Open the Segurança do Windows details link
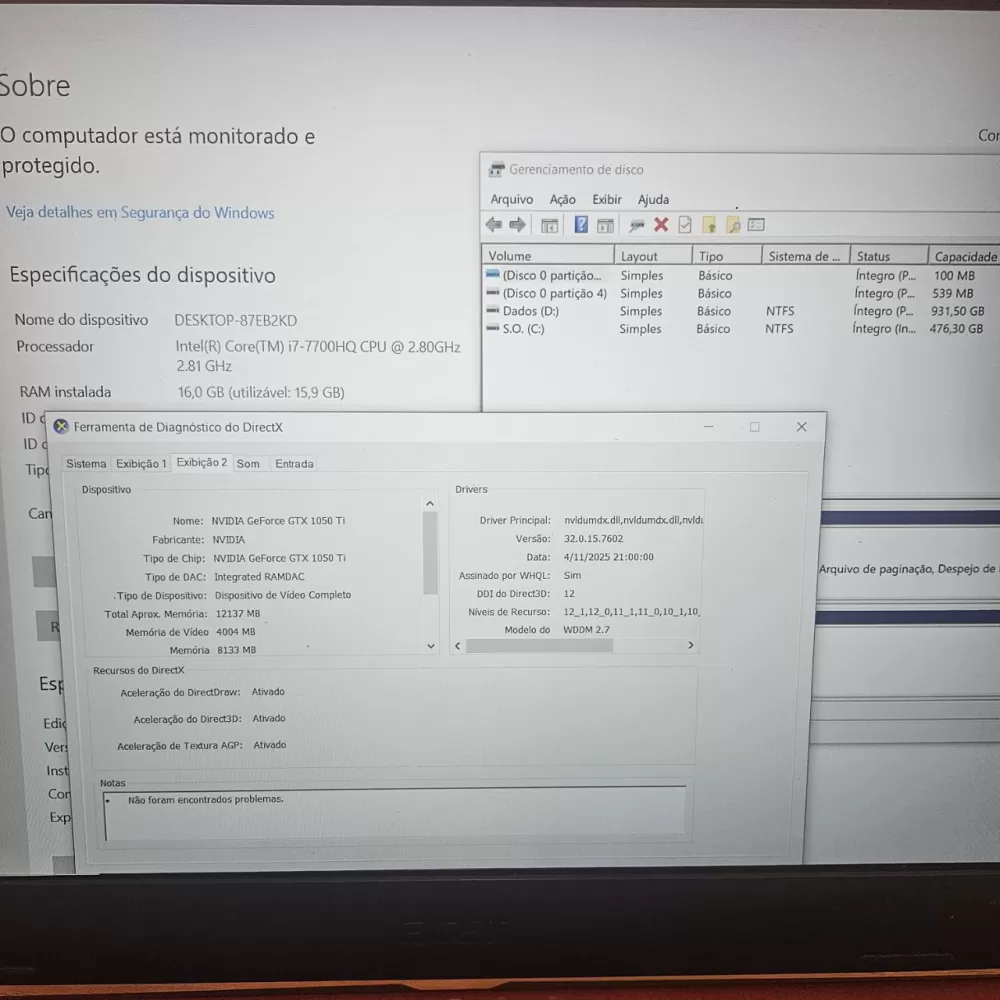This screenshot has width=1000, height=1000. click(x=140, y=212)
